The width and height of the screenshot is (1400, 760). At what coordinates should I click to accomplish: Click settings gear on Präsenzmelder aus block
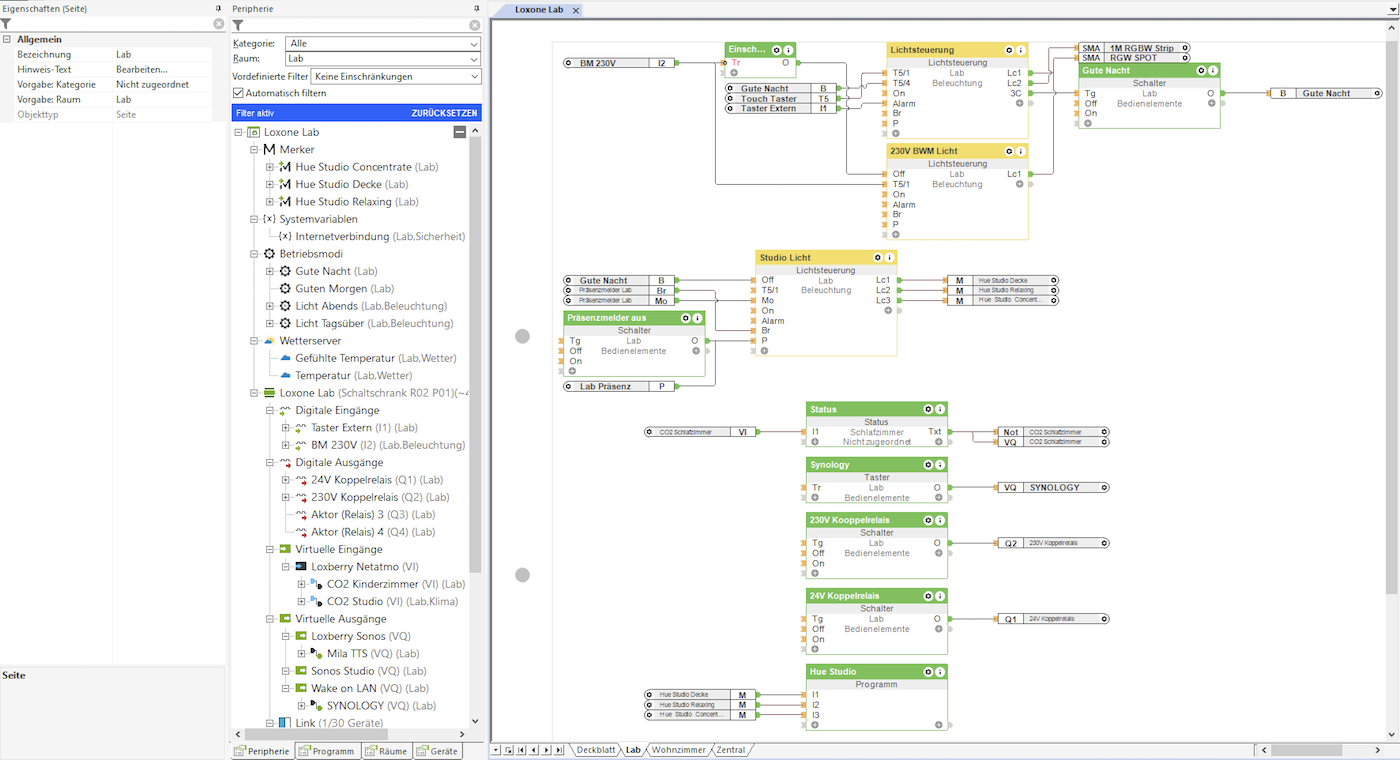click(685, 318)
